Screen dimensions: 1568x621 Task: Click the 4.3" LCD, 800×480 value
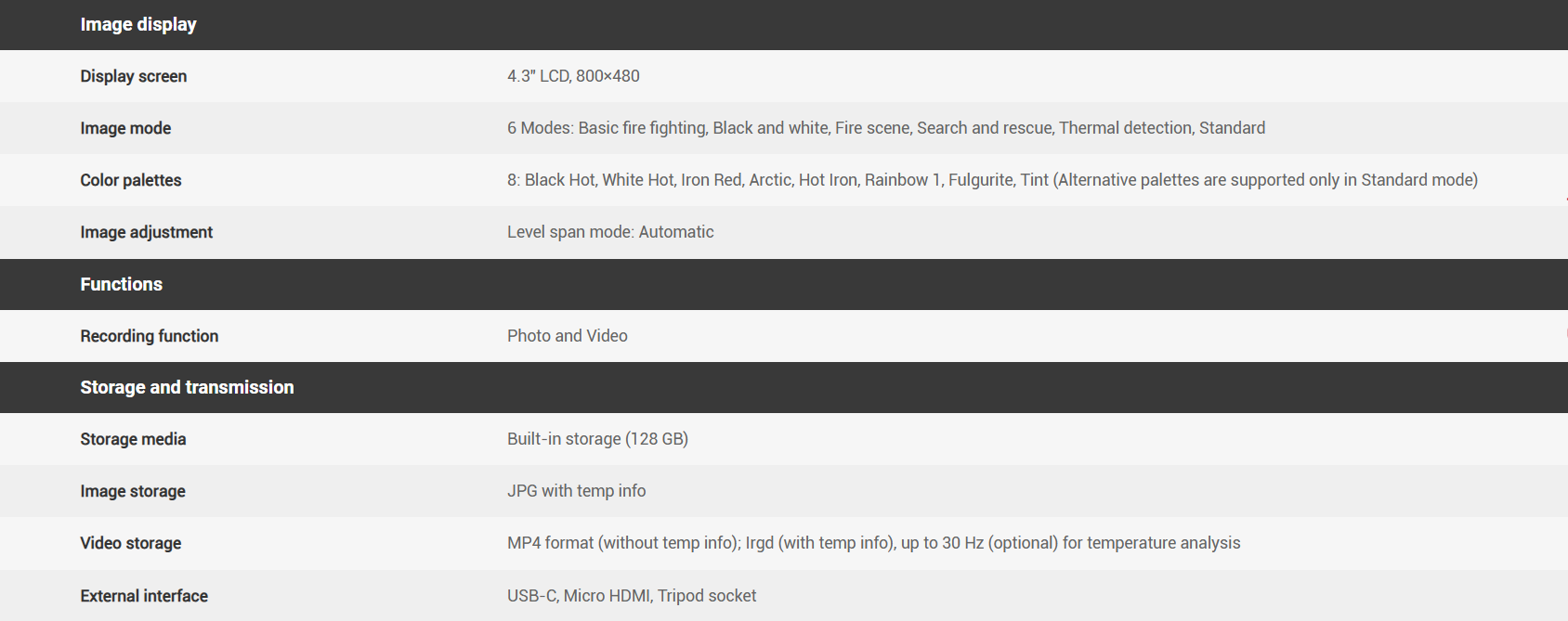click(x=573, y=76)
